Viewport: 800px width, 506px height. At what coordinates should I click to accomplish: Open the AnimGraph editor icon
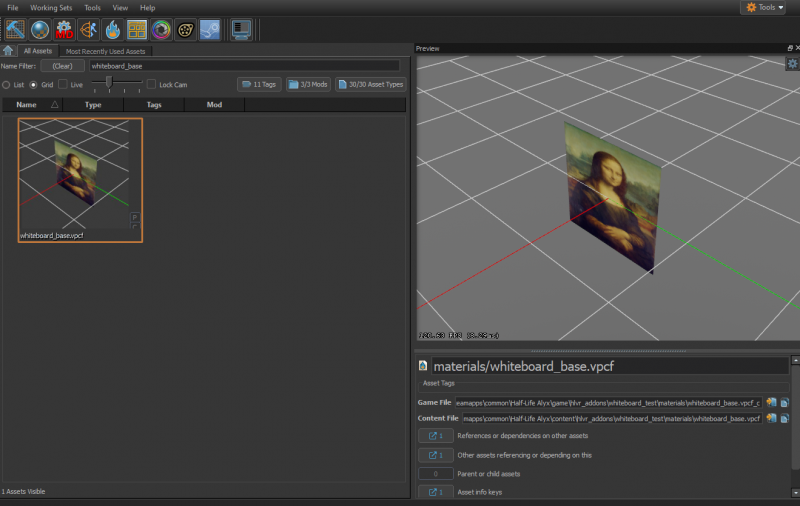[x=88, y=30]
